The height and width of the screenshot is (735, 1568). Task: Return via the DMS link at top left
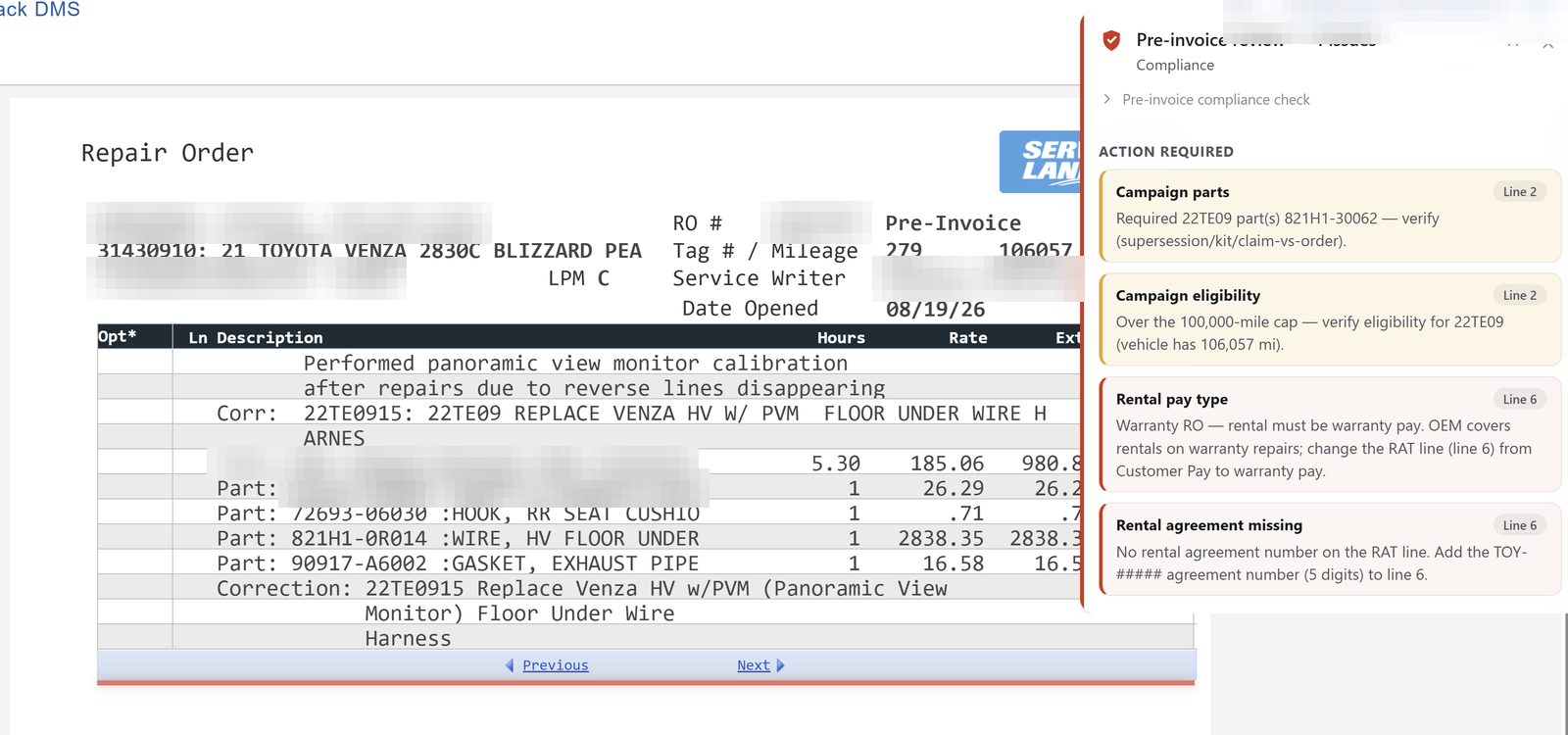pyautogui.click(x=40, y=10)
